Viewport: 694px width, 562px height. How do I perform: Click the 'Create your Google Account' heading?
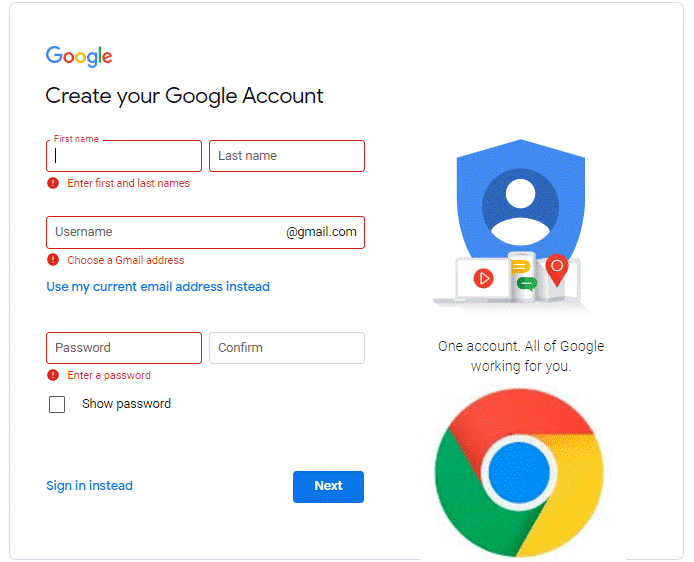click(184, 96)
